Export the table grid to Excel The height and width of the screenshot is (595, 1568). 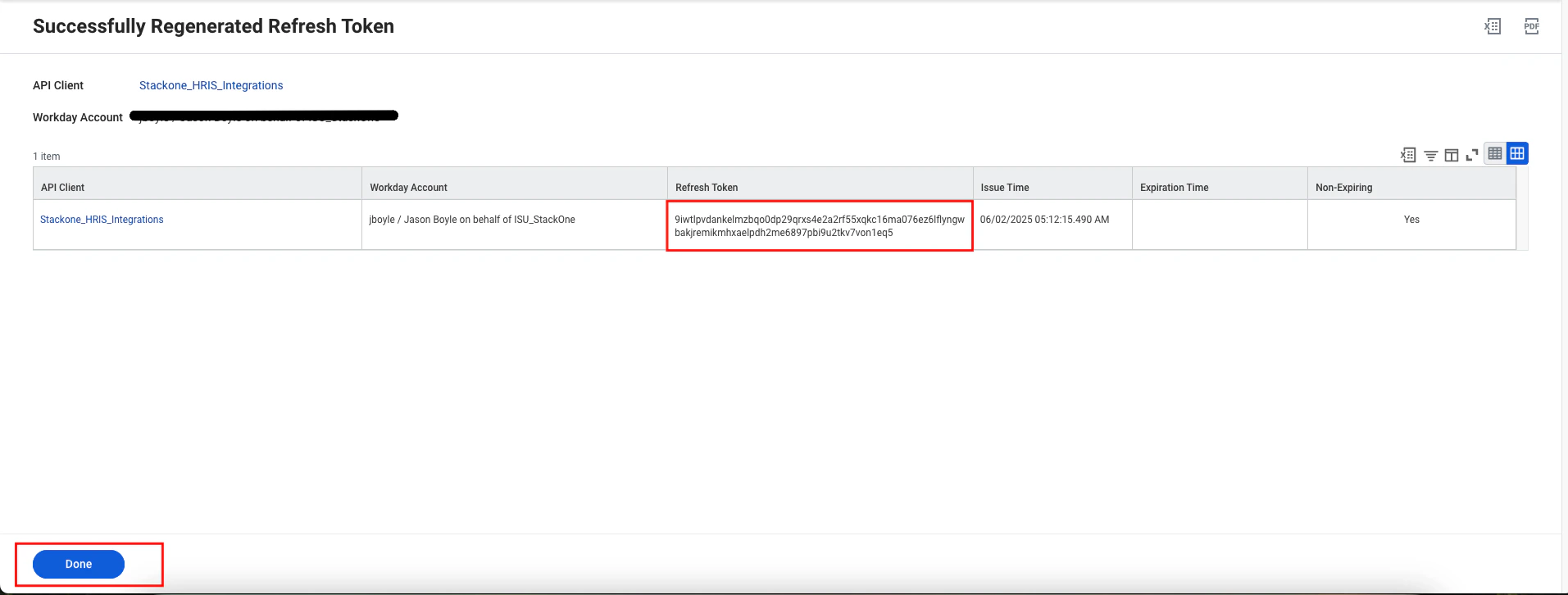(1408, 155)
